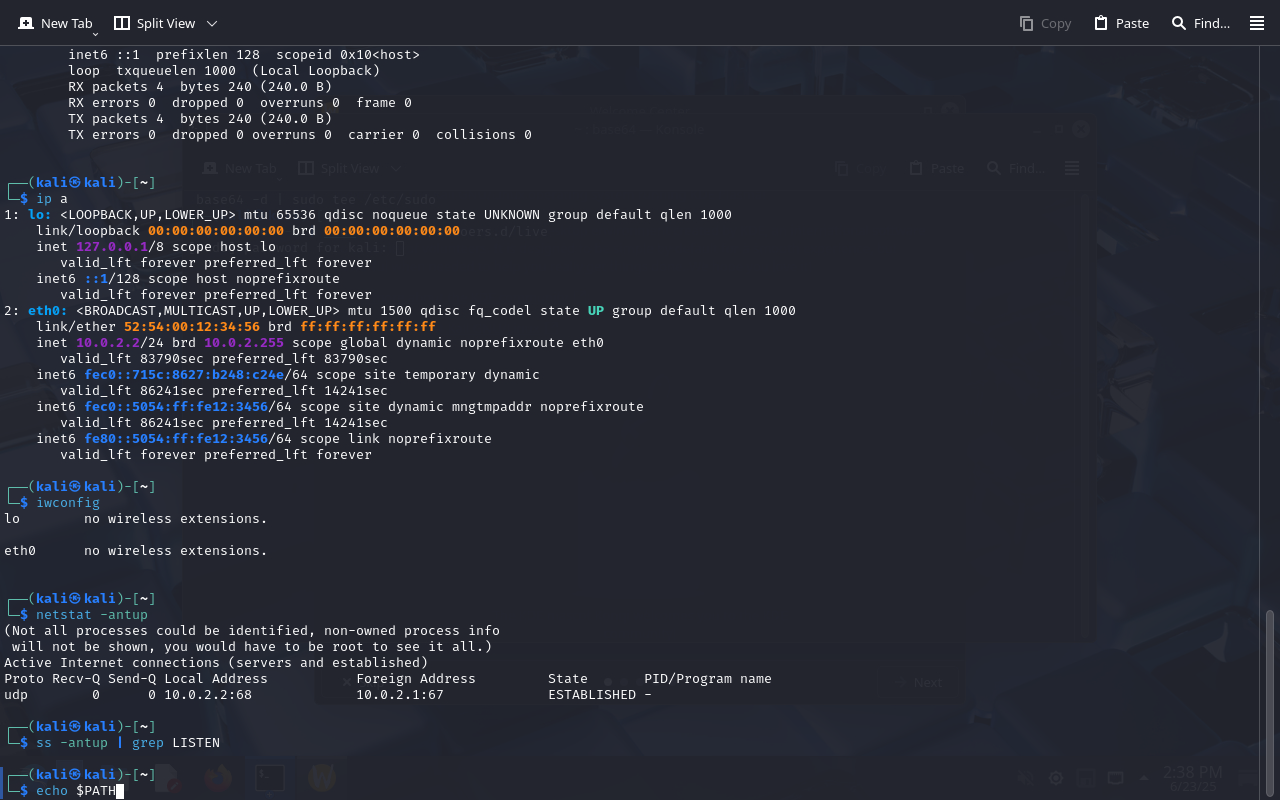Click the Split View pane icon
This screenshot has height=800, width=1280.
pyautogui.click(x=122, y=23)
